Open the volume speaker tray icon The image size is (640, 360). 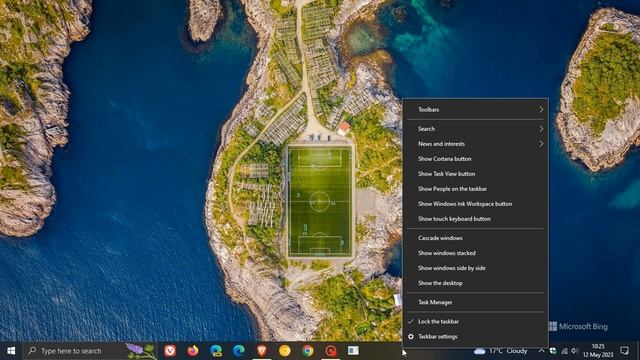tap(575, 351)
